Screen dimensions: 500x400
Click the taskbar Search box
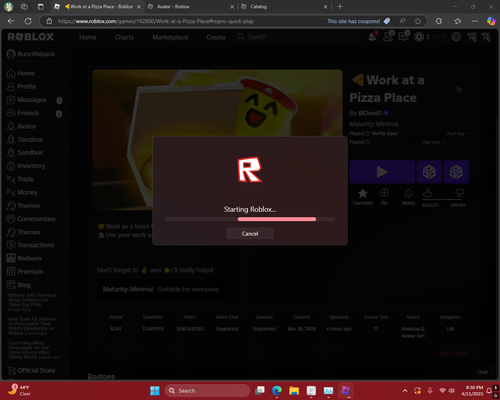pos(207,390)
